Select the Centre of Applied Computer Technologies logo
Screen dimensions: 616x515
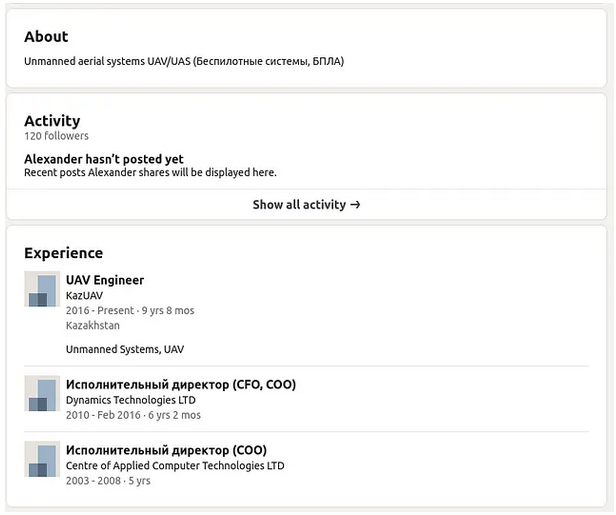pos(42,458)
